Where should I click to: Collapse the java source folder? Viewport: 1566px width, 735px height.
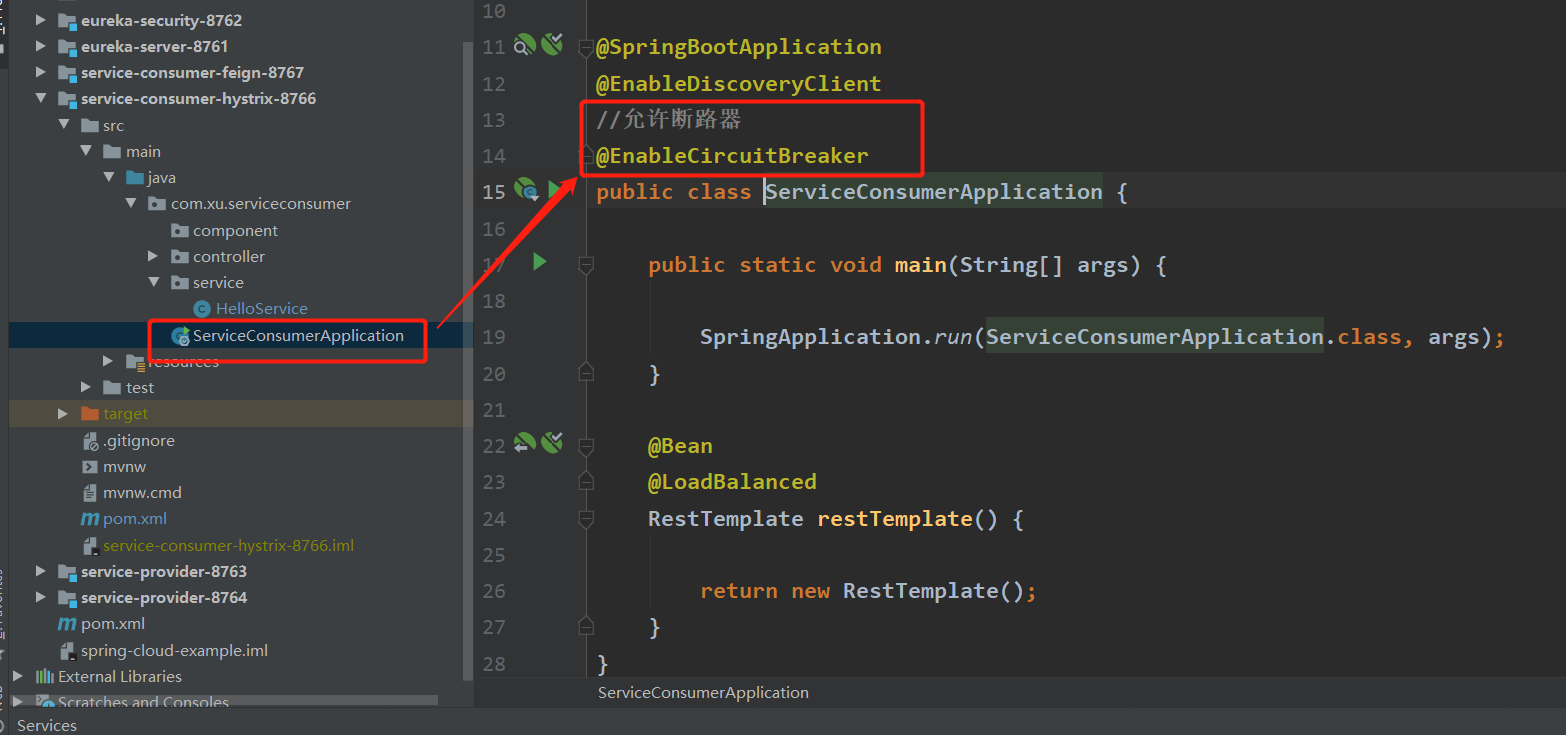coord(109,177)
